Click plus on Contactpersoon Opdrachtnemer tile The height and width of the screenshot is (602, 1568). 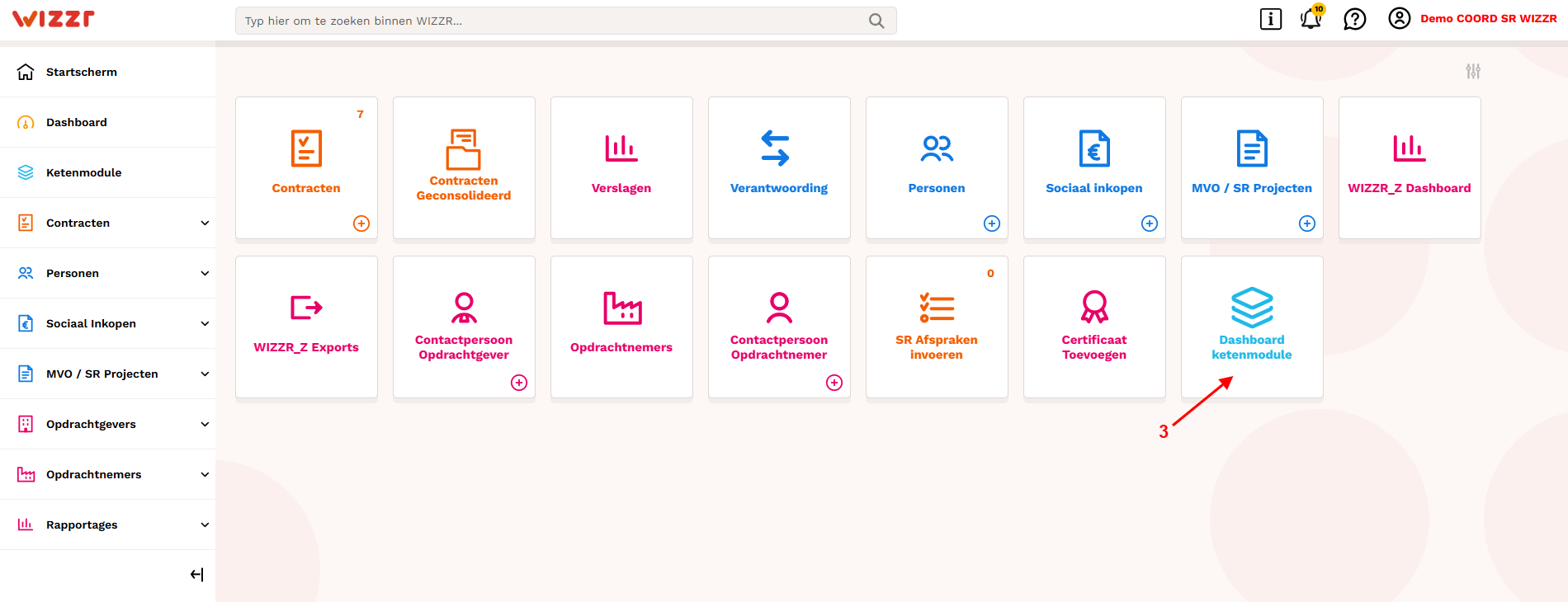pyautogui.click(x=834, y=383)
